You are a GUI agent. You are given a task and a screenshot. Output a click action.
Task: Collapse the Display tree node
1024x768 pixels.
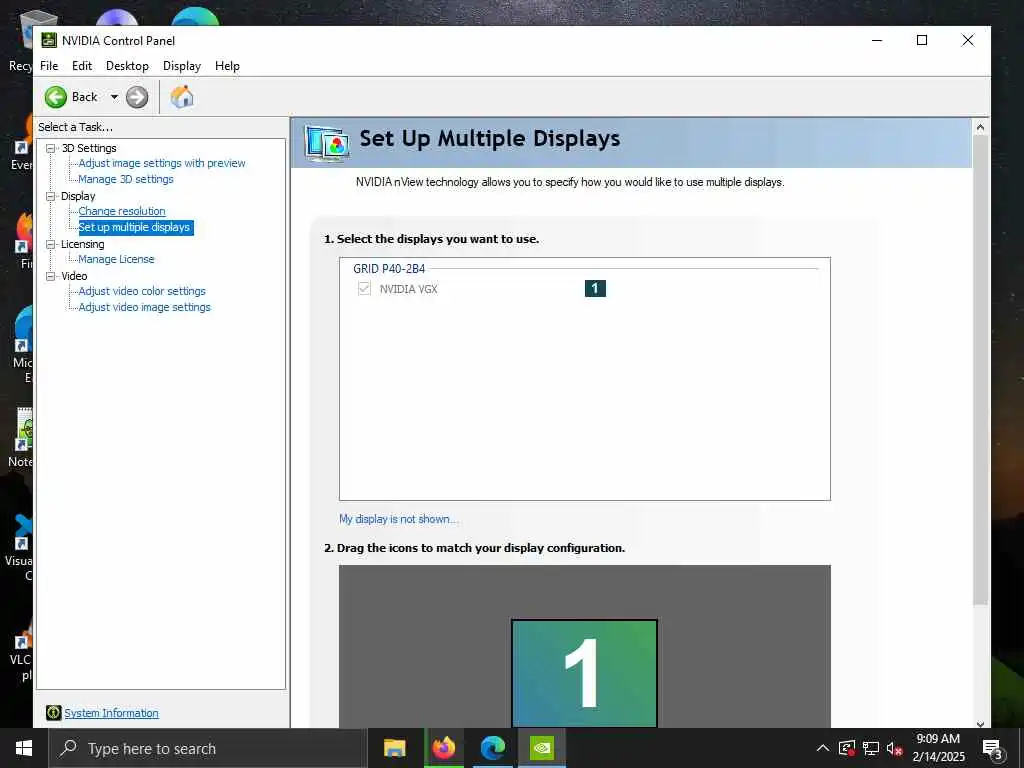[50, 196]
